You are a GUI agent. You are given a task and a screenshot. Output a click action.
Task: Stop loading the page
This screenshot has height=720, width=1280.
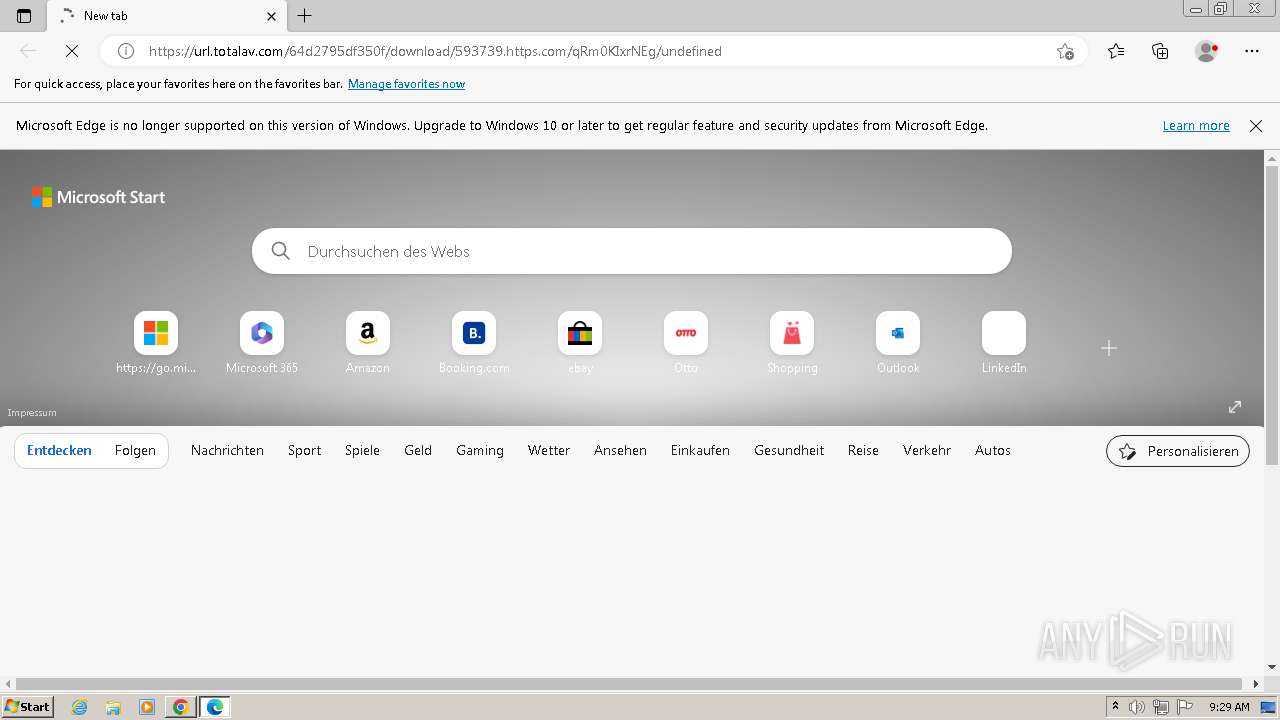(x=72, y=51)
